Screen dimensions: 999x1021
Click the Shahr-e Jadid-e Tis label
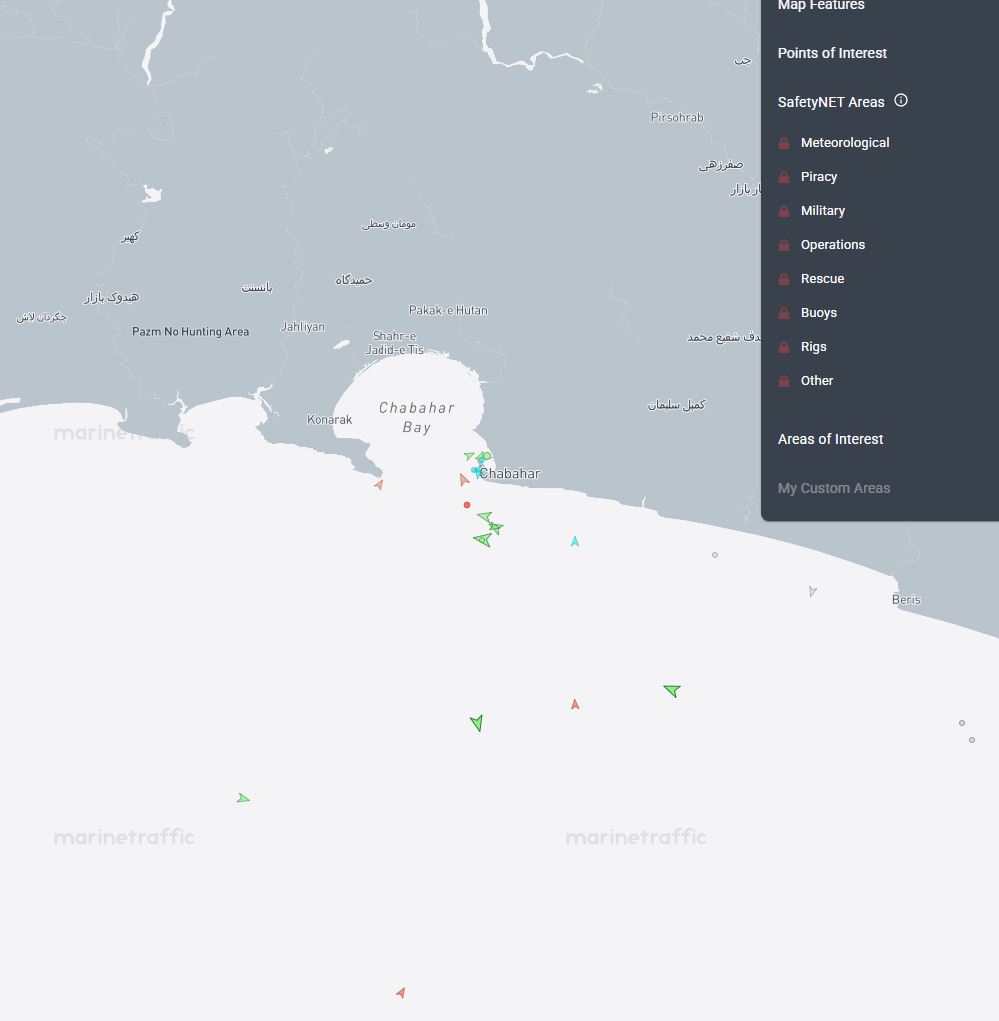point(395,343)
